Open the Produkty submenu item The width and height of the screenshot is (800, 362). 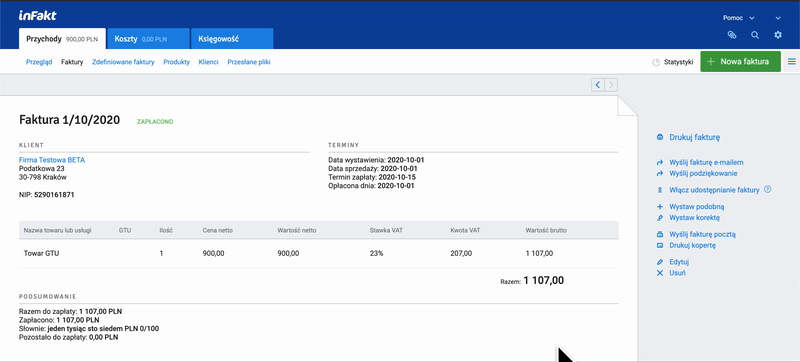point(177,62)
